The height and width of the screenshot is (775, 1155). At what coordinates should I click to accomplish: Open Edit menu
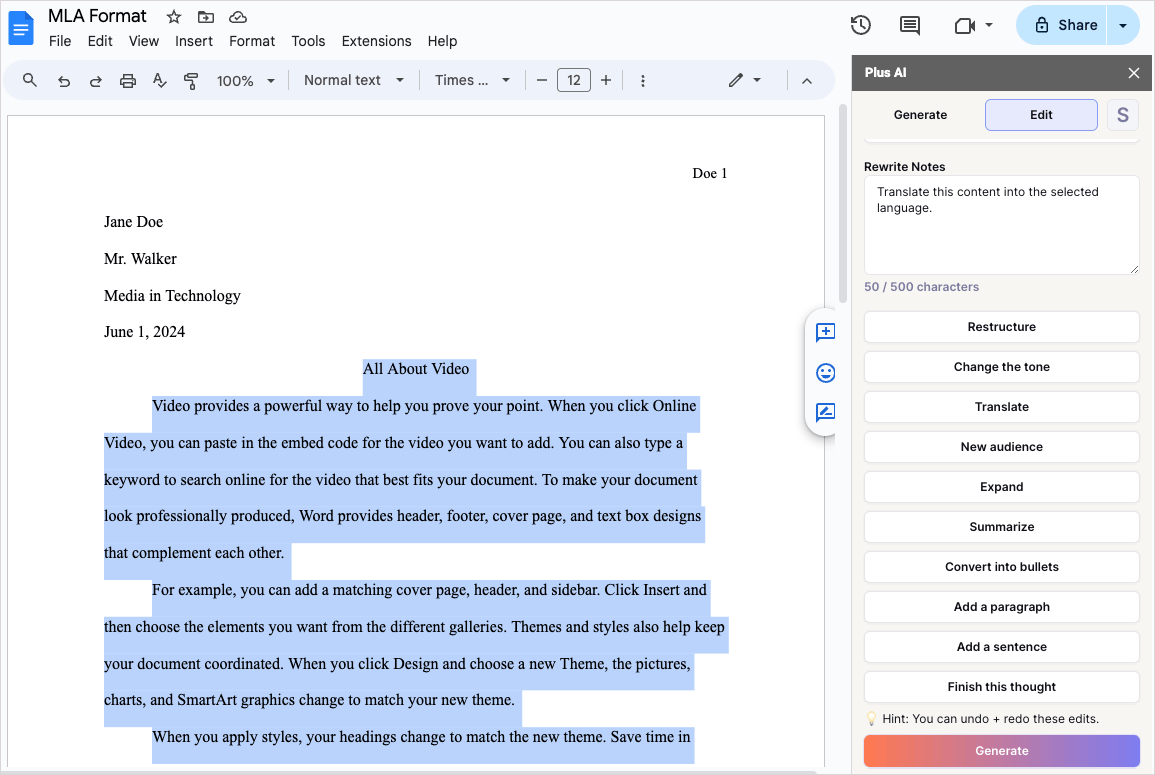click(x=100, y=41)
